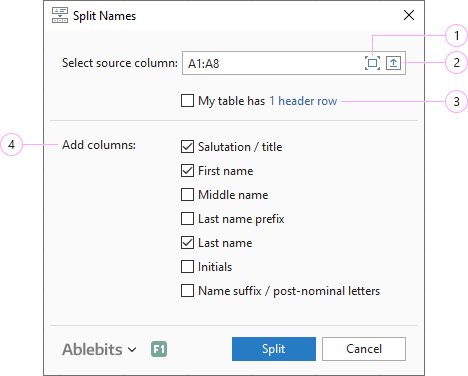The height and width of the screenshot is (376, 468).
Task: Check Middle name checkbox
Action: click(x=187, y=195)
